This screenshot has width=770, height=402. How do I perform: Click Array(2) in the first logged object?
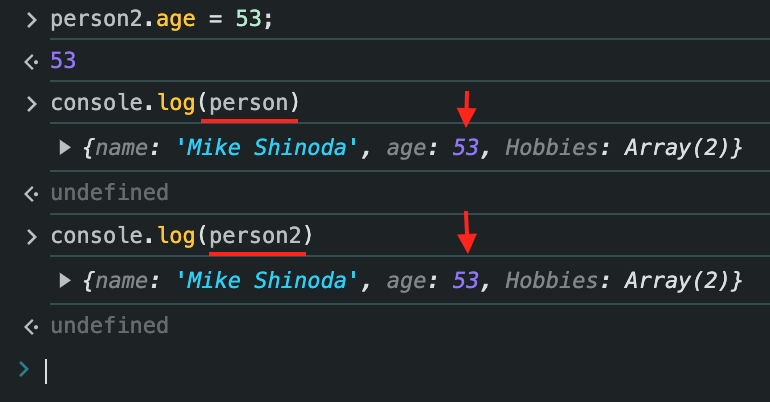click(x=680, y=148)
